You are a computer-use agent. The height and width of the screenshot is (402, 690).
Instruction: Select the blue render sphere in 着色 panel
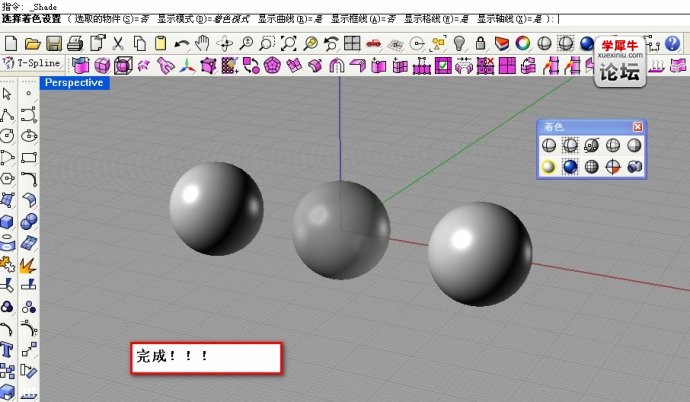(x=570, y=167)
